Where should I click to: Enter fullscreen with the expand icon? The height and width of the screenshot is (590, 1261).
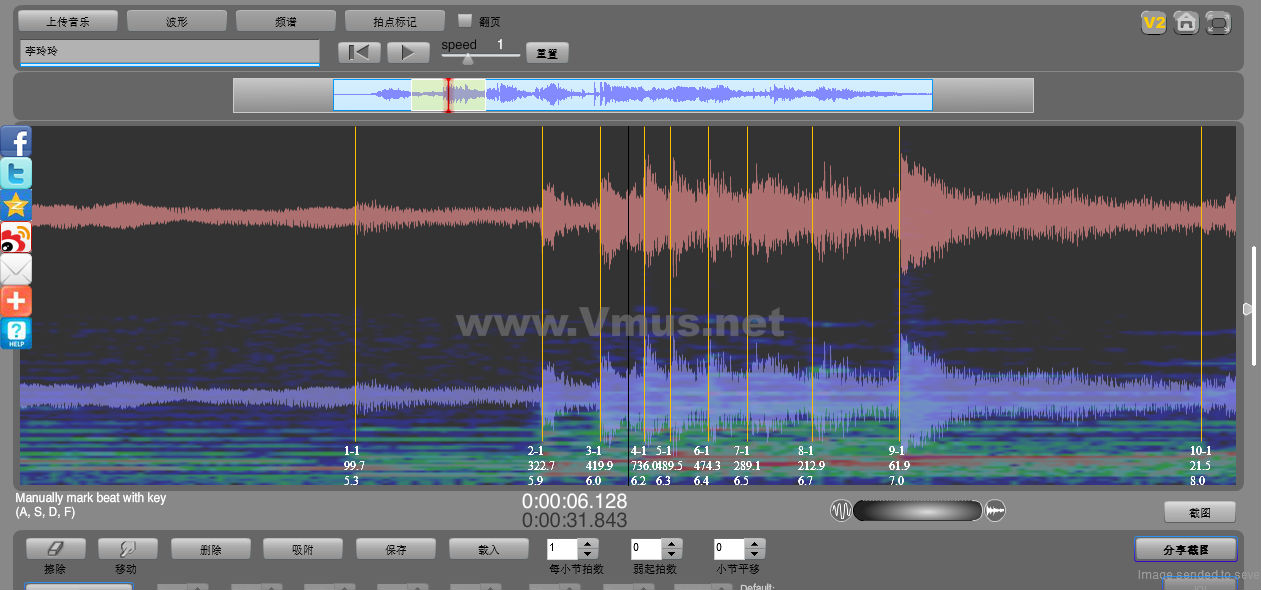coord(1218,23)
